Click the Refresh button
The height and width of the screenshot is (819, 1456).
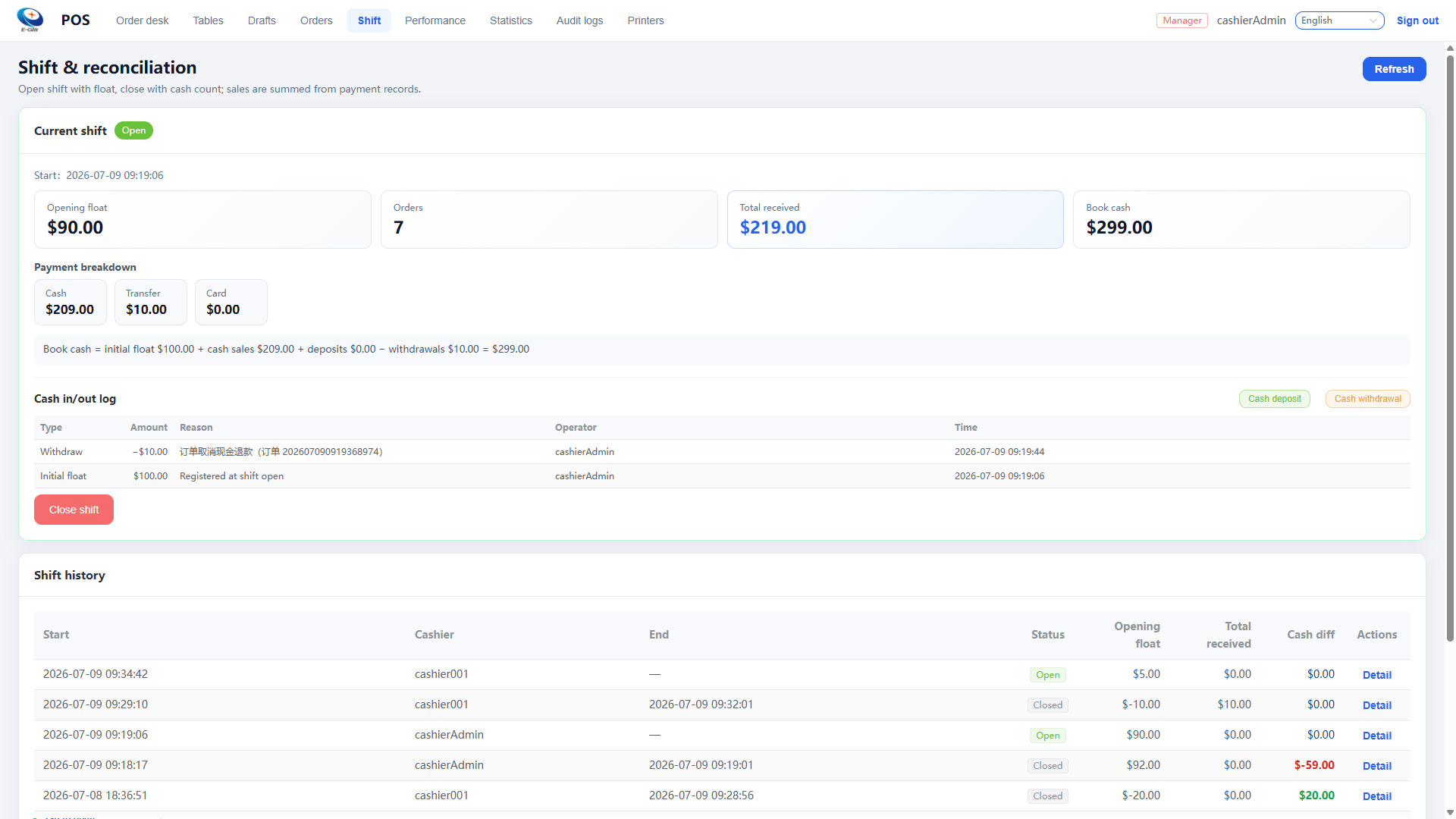coord(1394,69)
